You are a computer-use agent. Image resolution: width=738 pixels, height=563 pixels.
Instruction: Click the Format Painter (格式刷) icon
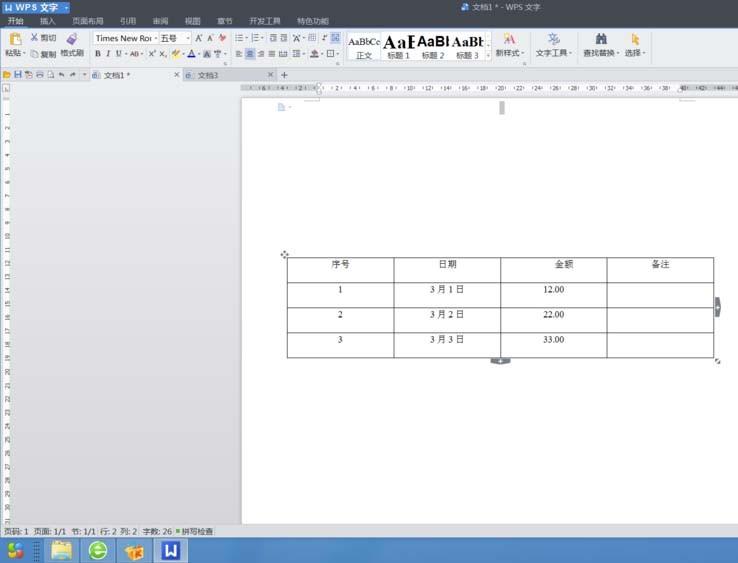pos(71,39)
